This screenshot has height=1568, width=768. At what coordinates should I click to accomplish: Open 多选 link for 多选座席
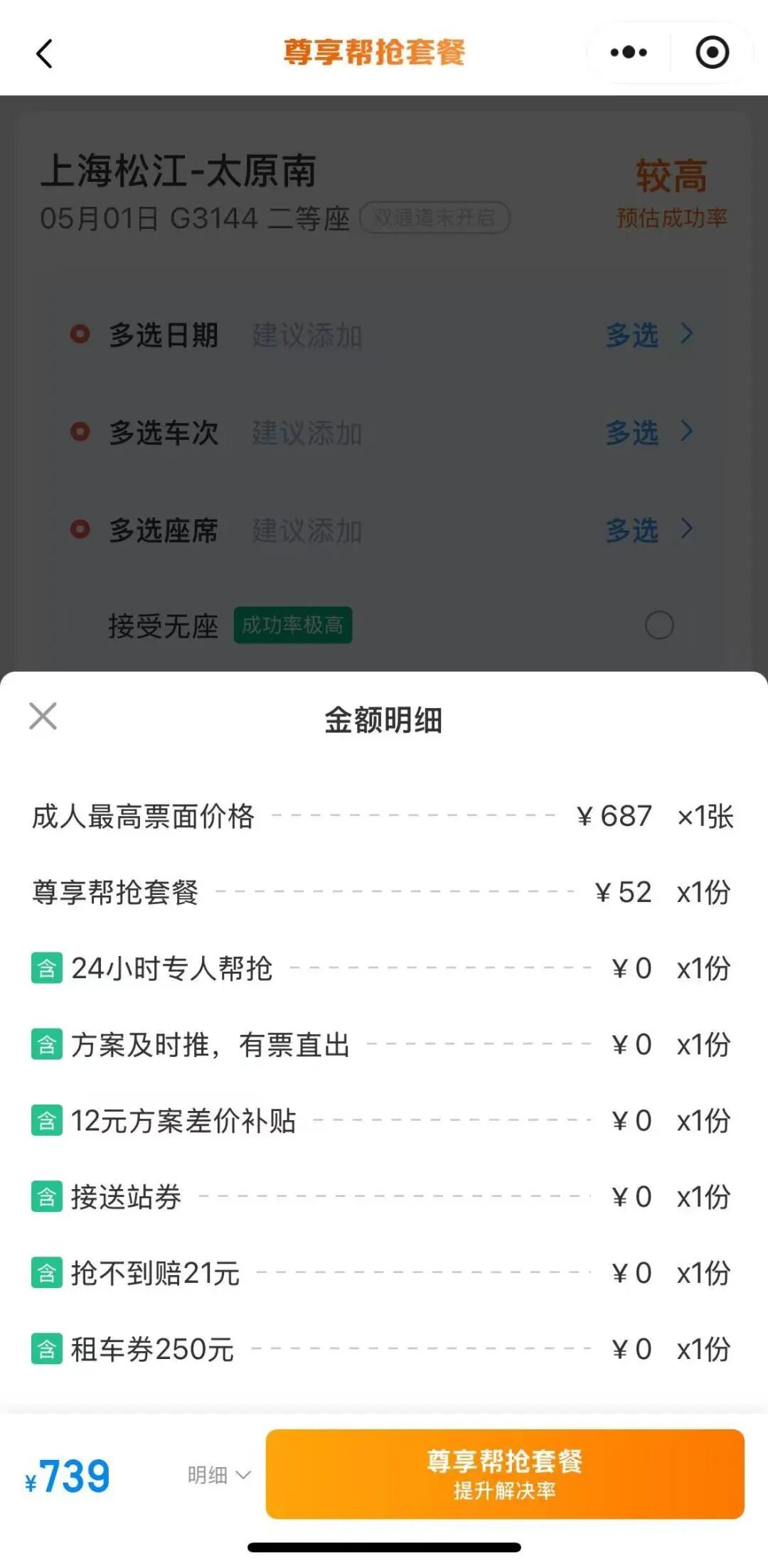pos(632,530)
